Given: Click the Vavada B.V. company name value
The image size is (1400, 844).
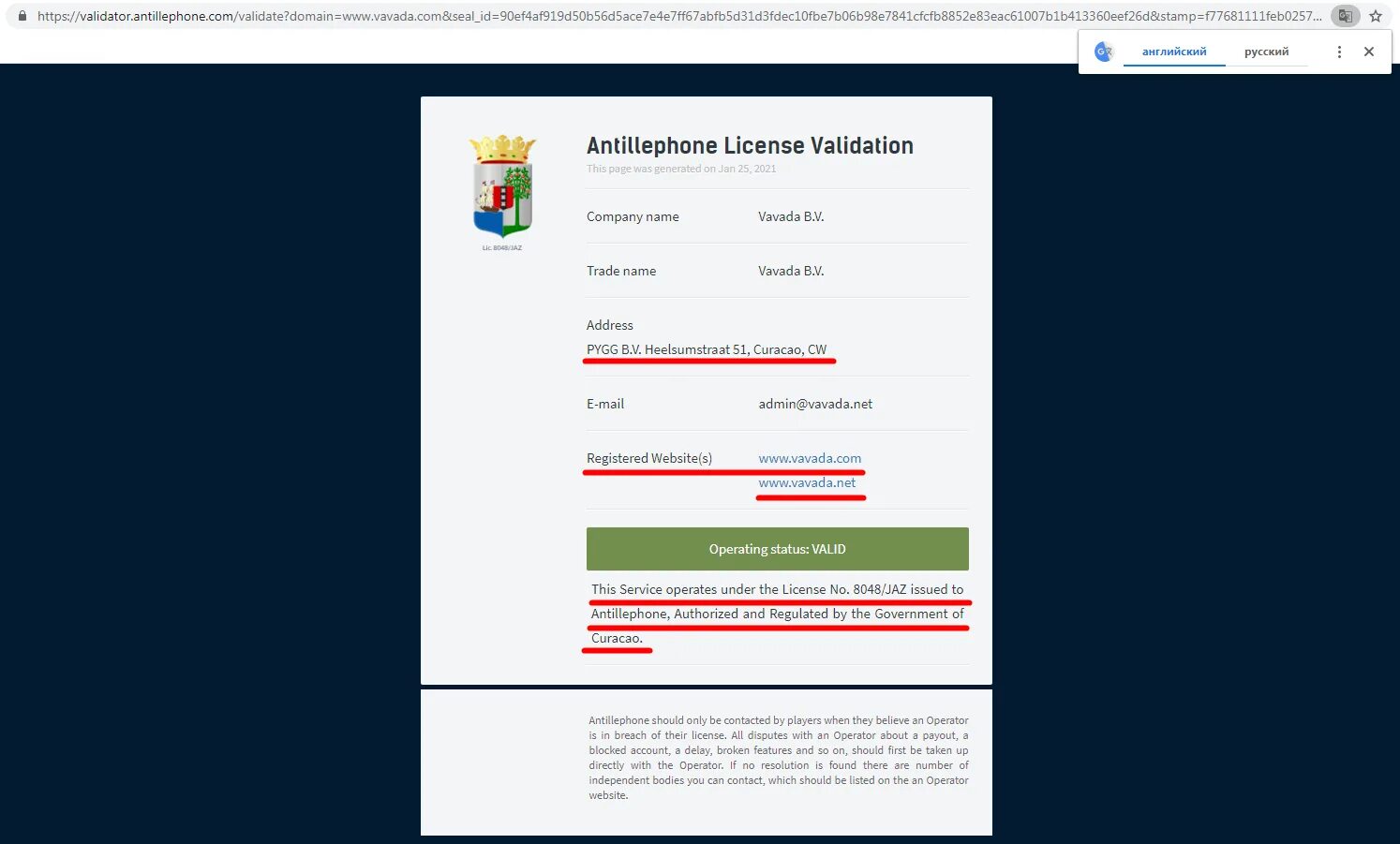Looking at the screenshot, I should click(x=791, y=216).
